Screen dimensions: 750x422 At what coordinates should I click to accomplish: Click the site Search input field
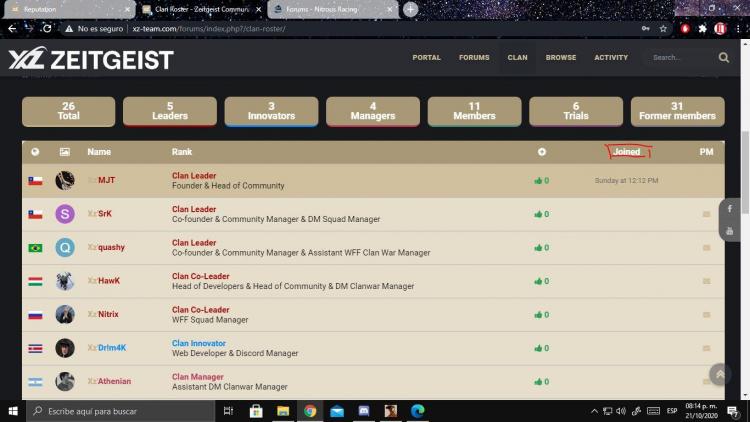point(680,58)
